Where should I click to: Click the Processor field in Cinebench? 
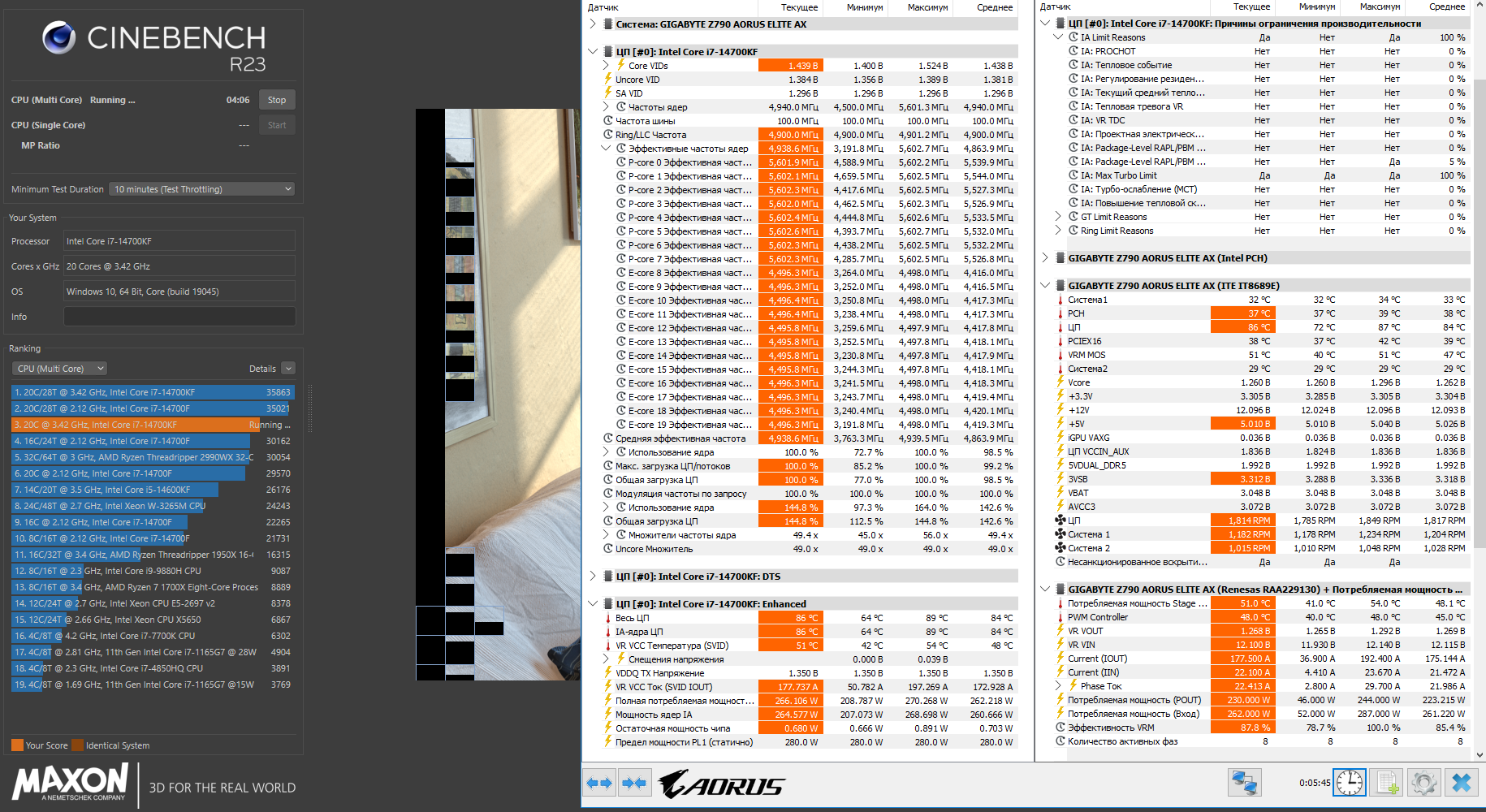(x=179, y=241)
